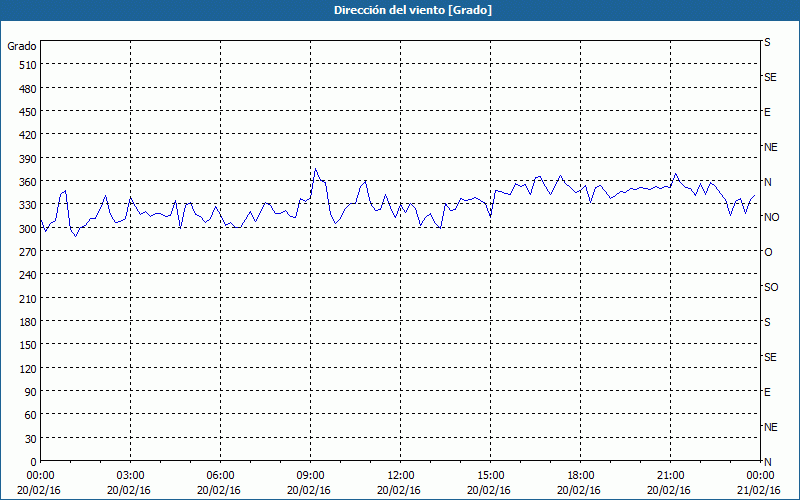
Task: Click the 60 left-axis label
Action: coord(31,415)
